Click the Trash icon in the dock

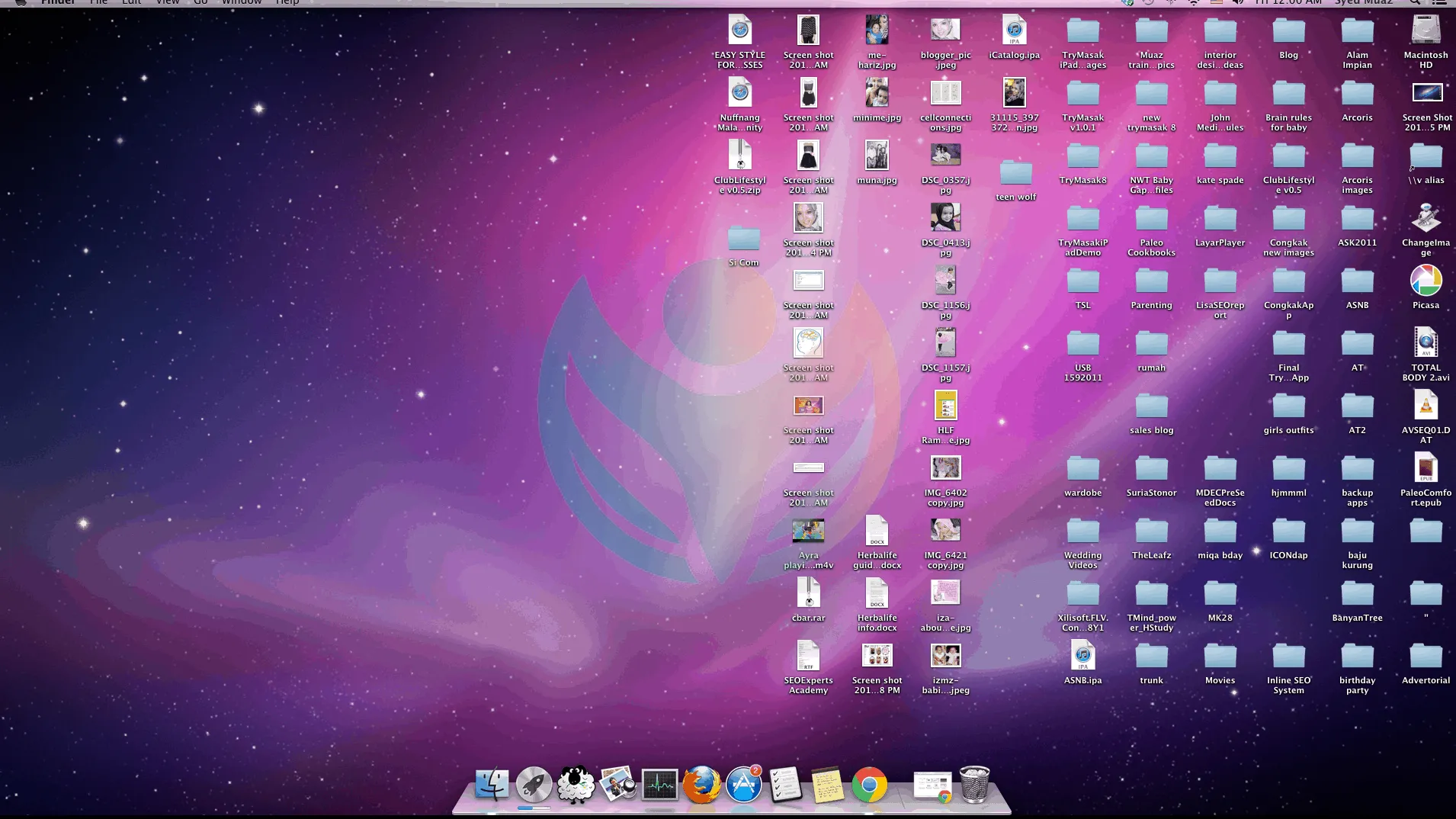pyautogui.click(x=974, y=785)
